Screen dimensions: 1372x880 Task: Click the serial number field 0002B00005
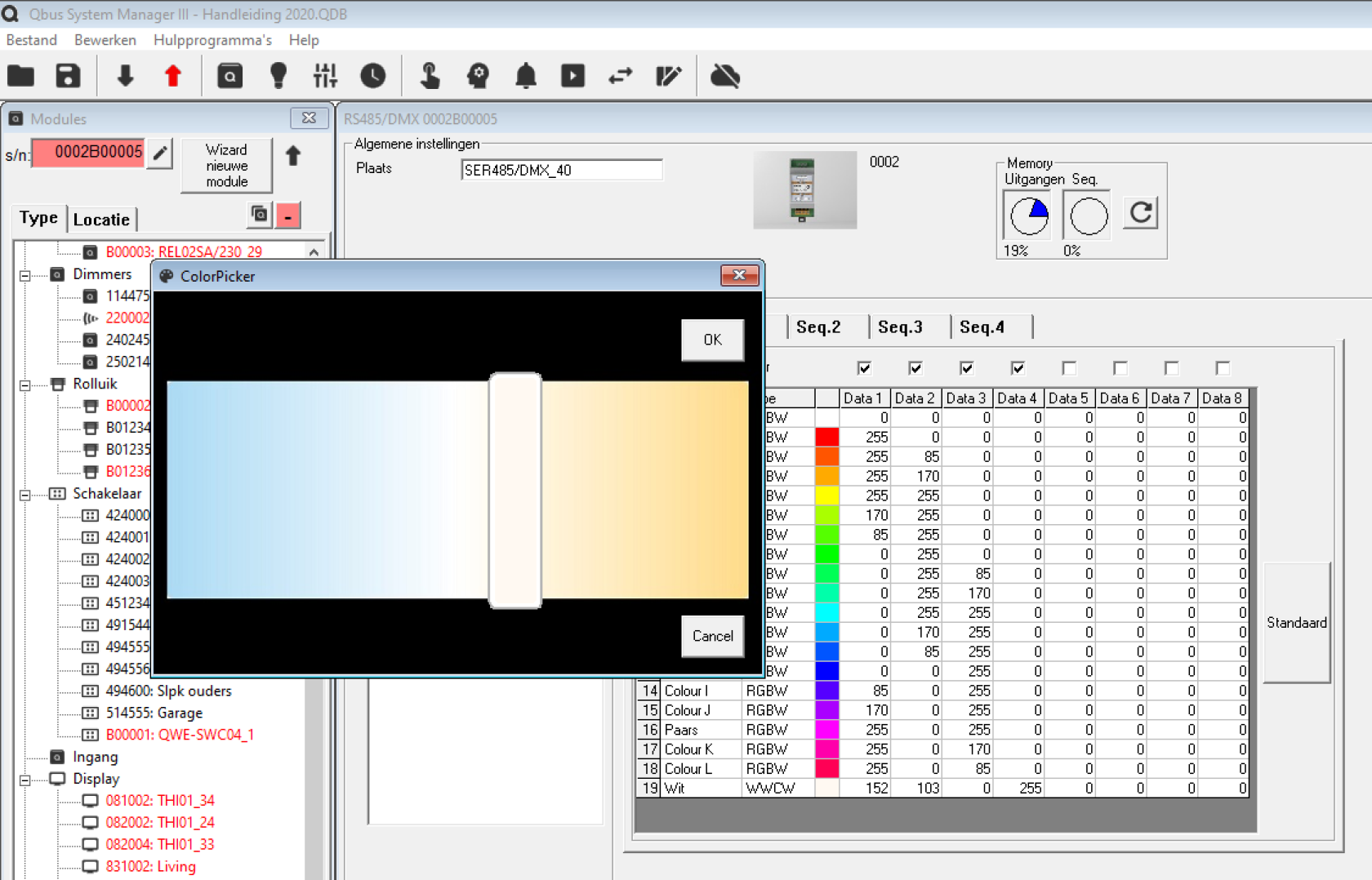(x=88, y=152)
